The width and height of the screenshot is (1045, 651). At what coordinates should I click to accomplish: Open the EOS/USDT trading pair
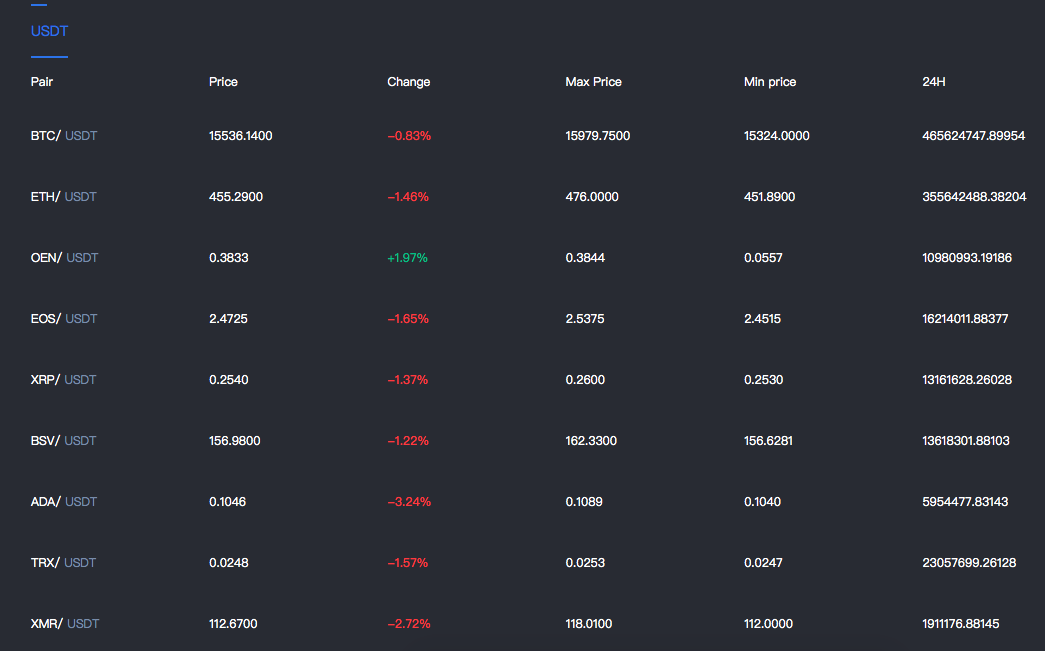(x=64, y=319)
